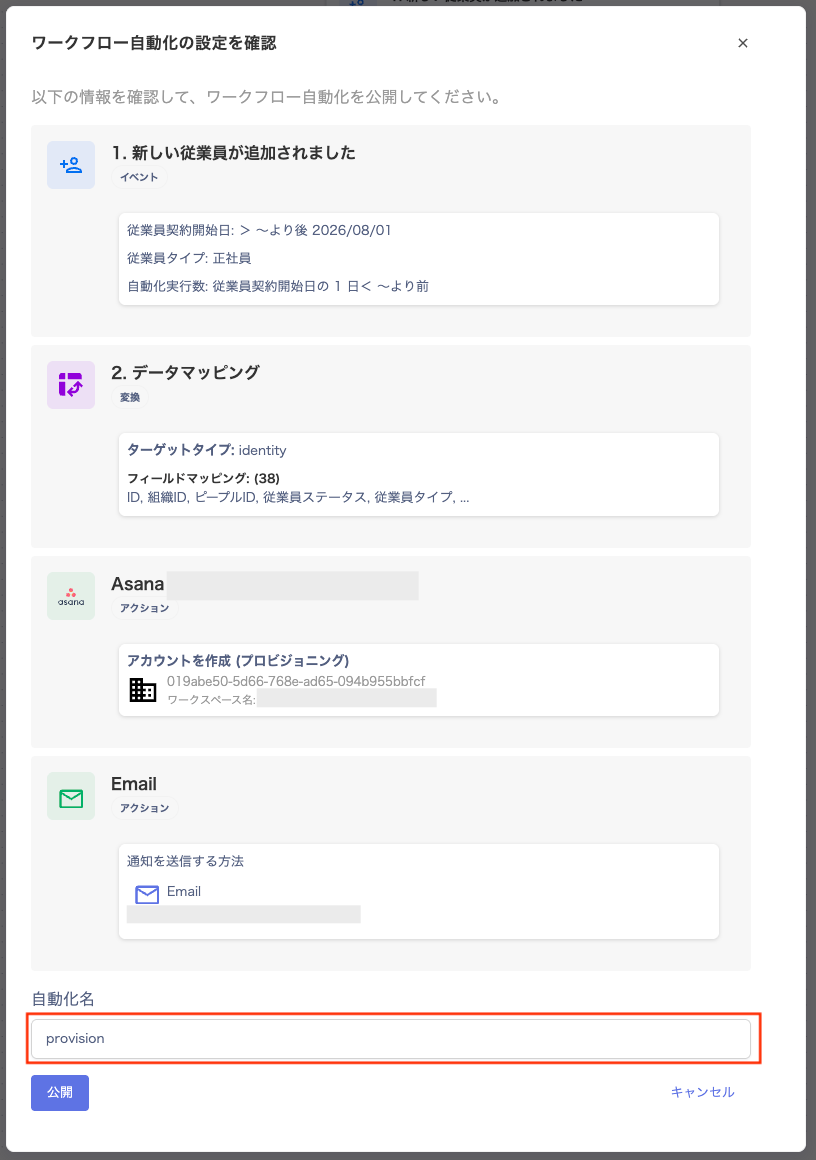
Task: Click the アクション tag under Asana
Action: click(145, 608)
